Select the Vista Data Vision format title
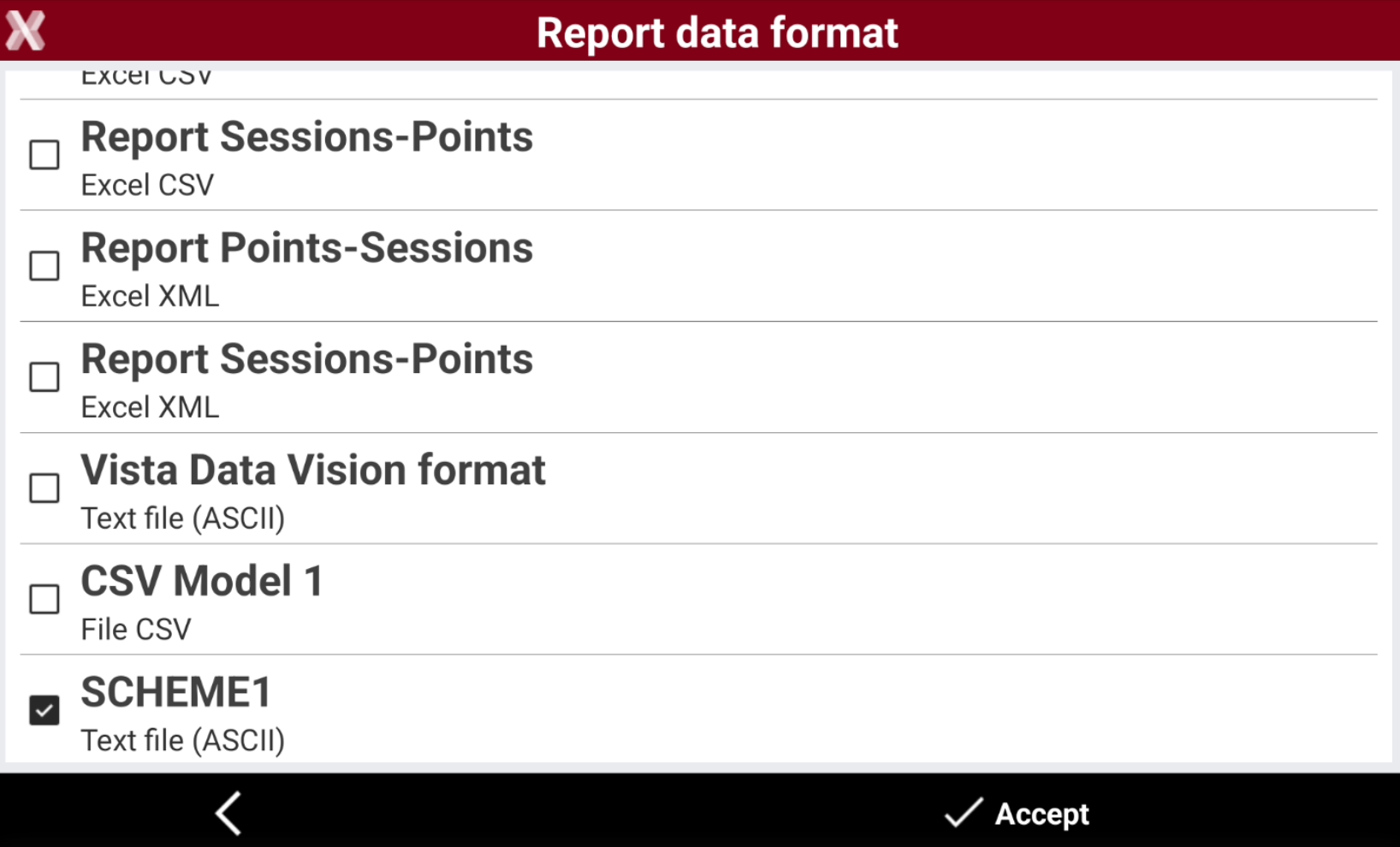This screenshot has height=847, width=1400. click(313, 471)
